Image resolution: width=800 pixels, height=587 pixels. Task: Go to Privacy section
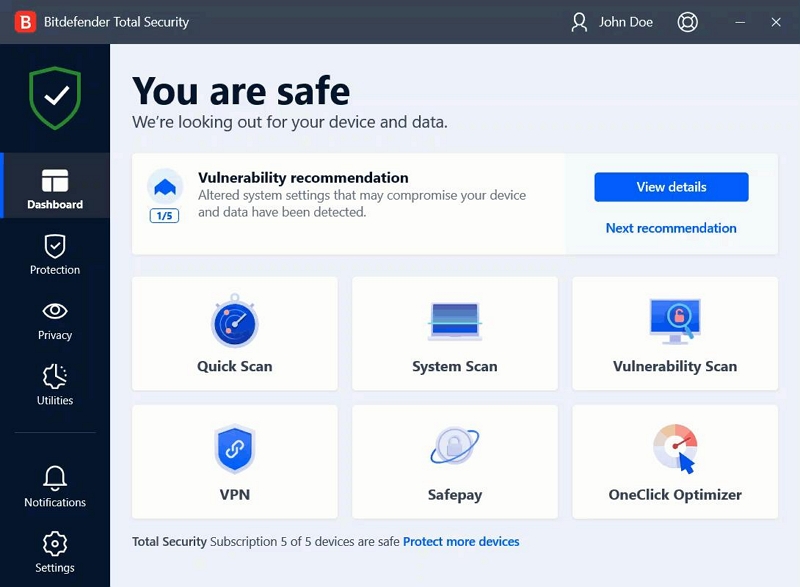point(55,320)
